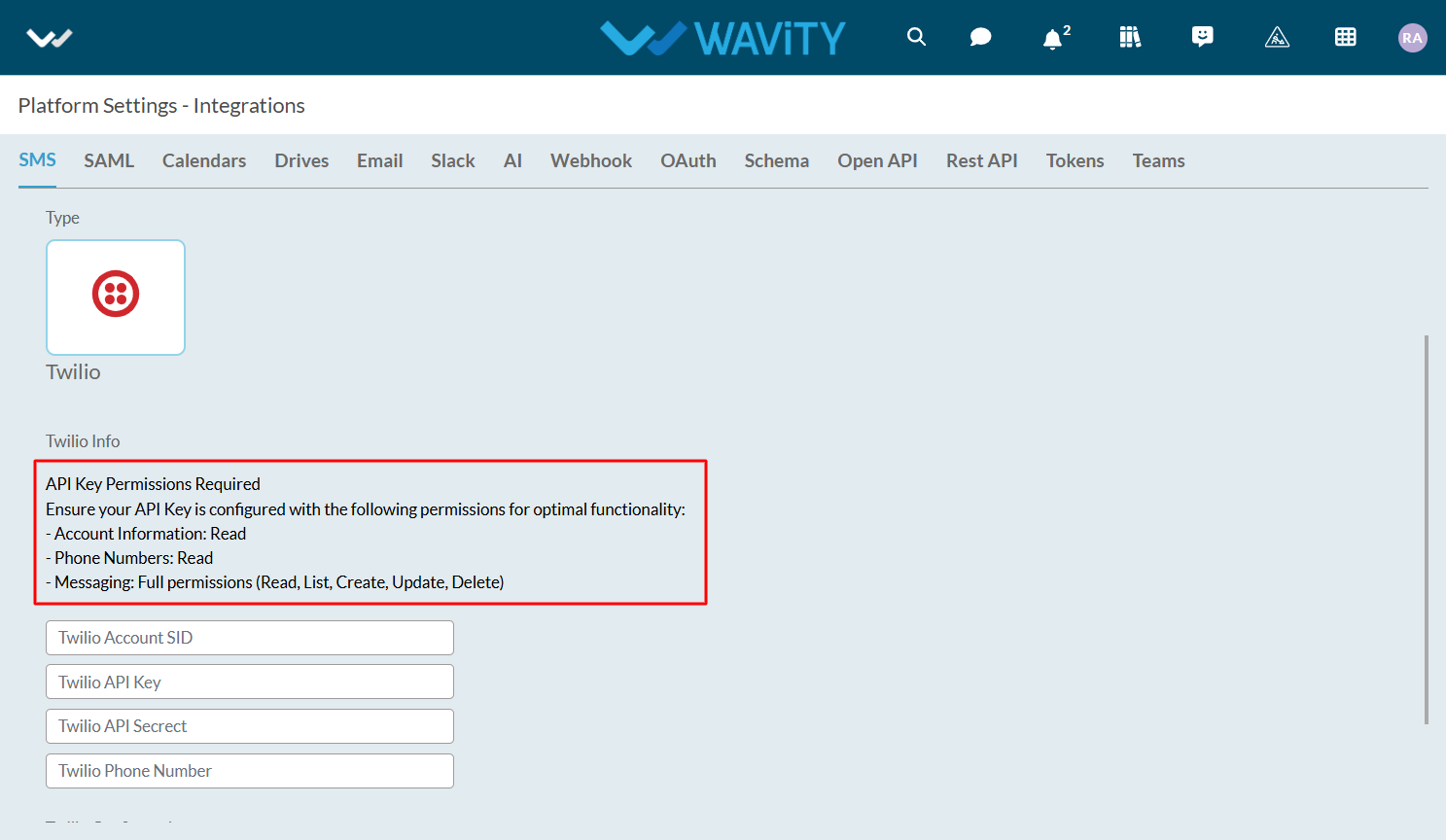1446x840 pixels.
Task: Go to the Email tab
Action: (x=379, y=160)
